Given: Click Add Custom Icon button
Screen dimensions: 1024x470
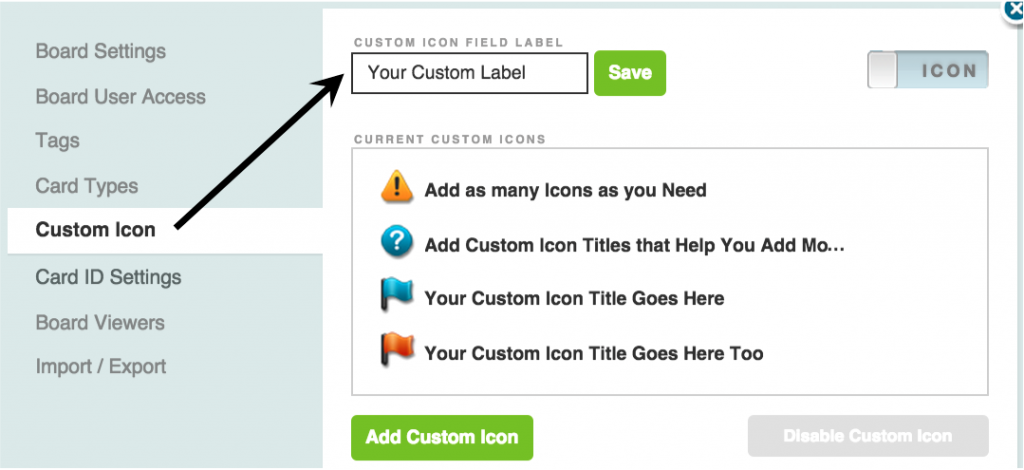Looking at the screenshot, I should [442, 437].
